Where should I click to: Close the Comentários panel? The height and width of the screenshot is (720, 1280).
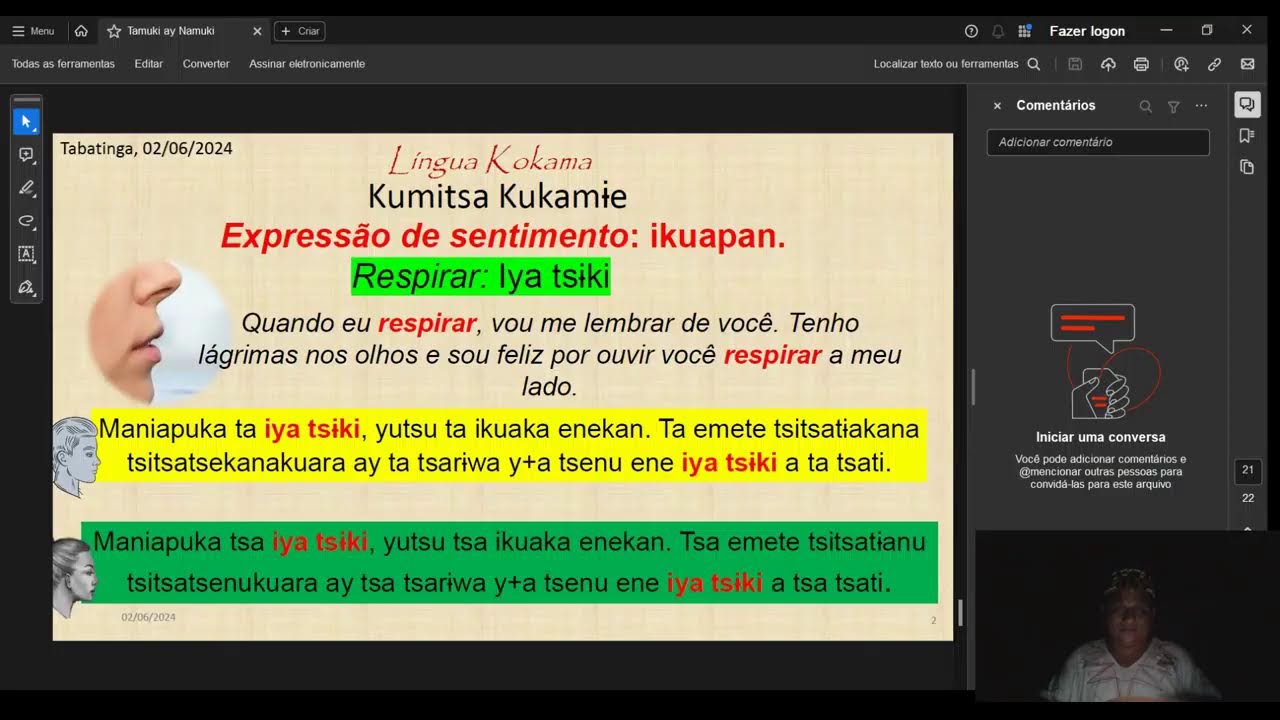[x=997, y=106]
